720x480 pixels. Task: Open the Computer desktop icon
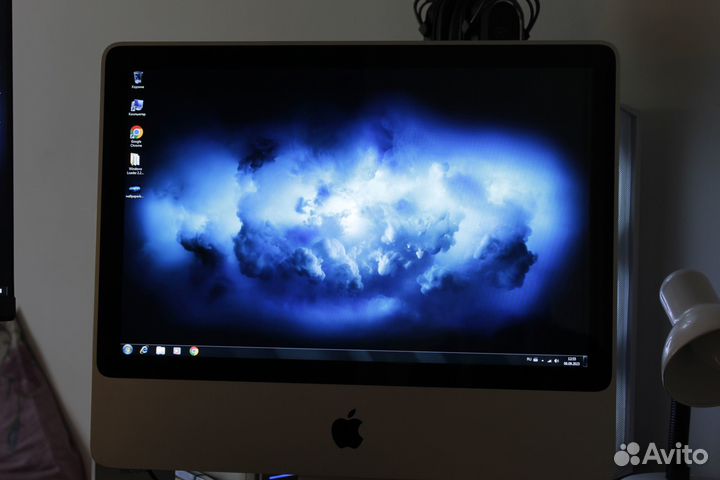(137, 107)
